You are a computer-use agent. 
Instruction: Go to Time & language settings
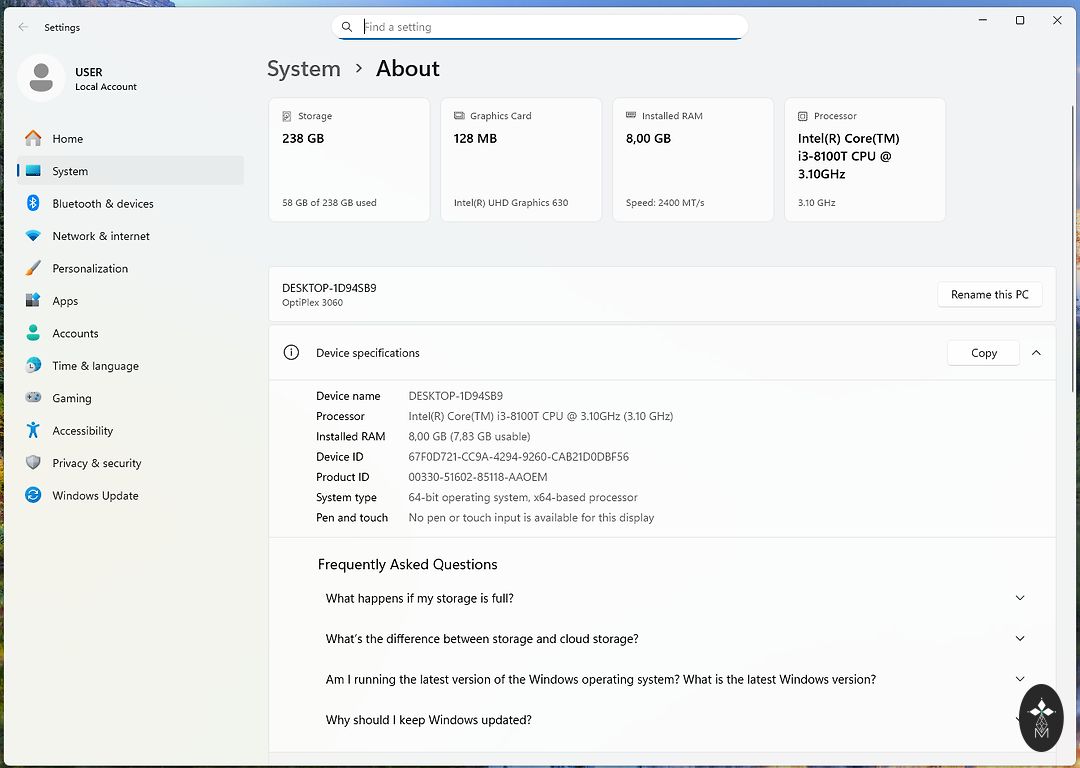pos(95,366)
